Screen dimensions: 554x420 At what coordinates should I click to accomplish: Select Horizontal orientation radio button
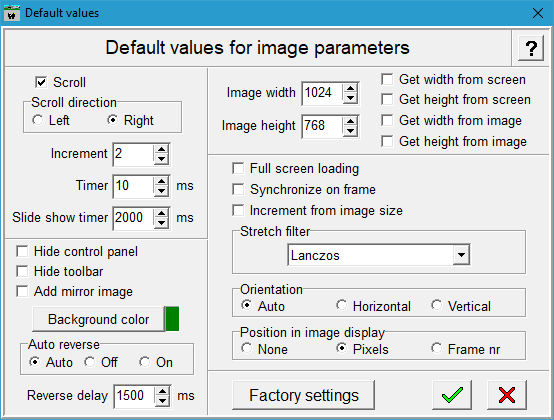click(x=342, y=305)
